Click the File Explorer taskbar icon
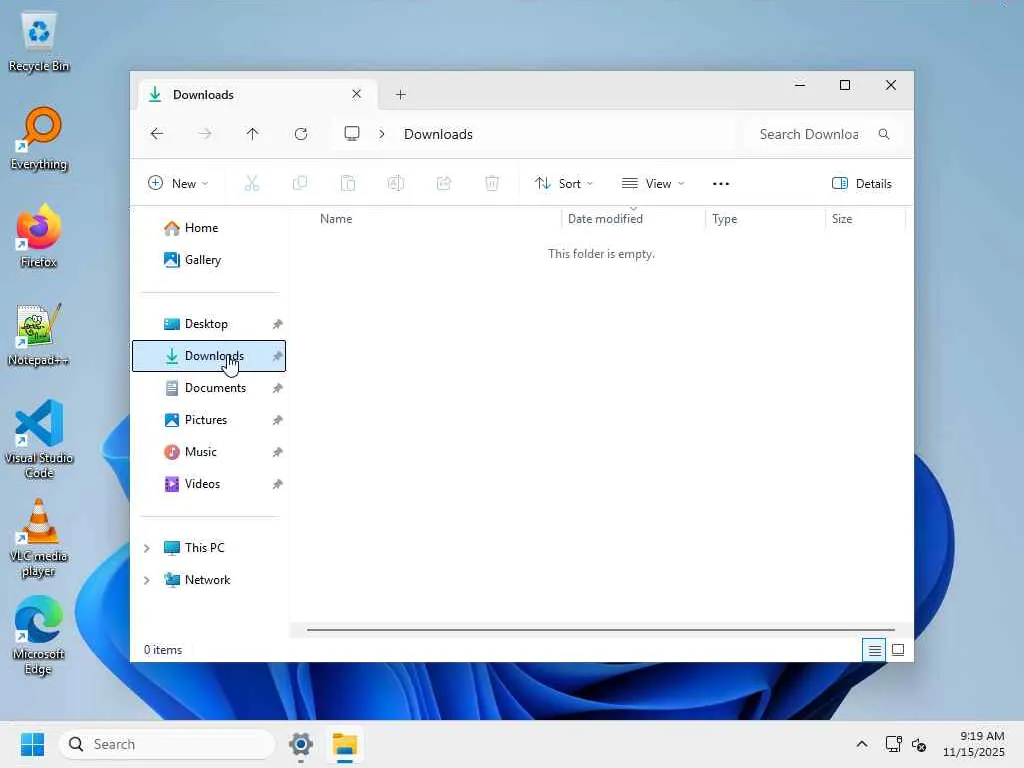 (345, 744)
